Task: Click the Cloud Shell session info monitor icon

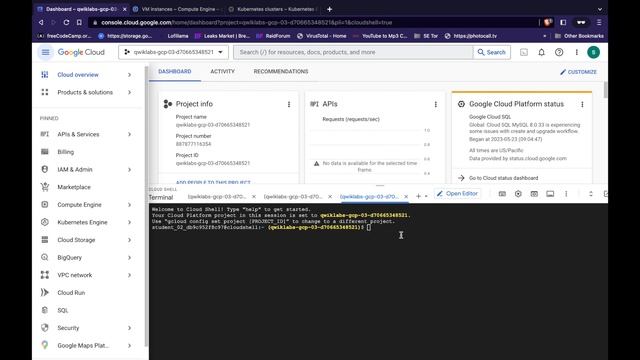Action: coord(550,194)
